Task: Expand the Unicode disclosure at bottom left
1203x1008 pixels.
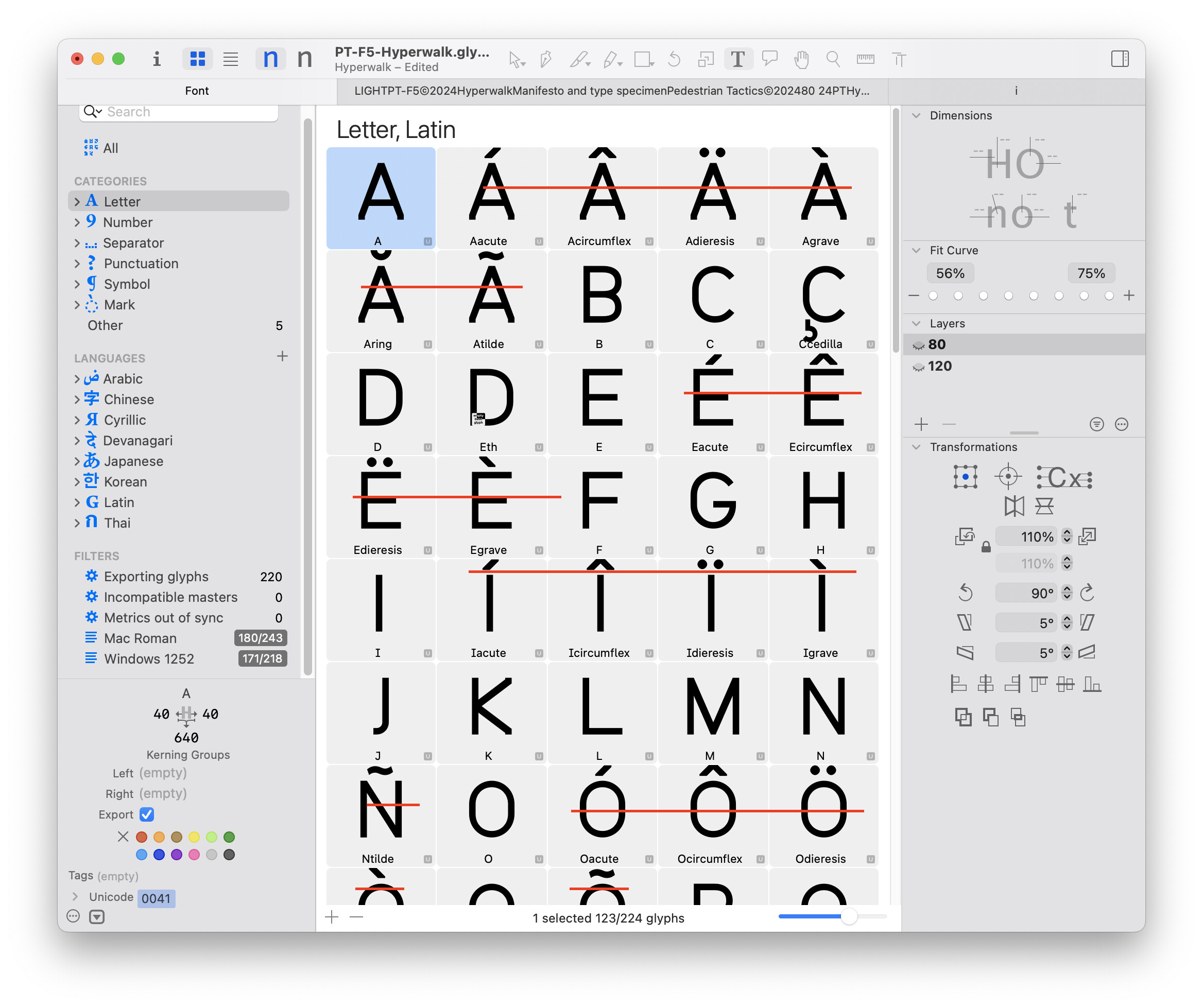Action: pyautogui.click(x=75, y=896)
